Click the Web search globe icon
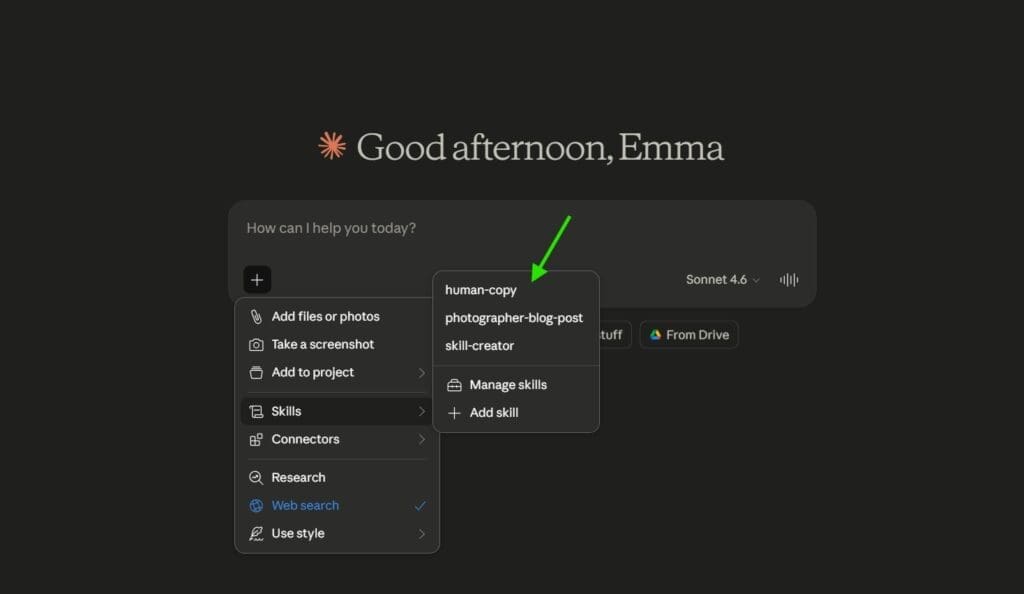 click(x=256, y=506)
